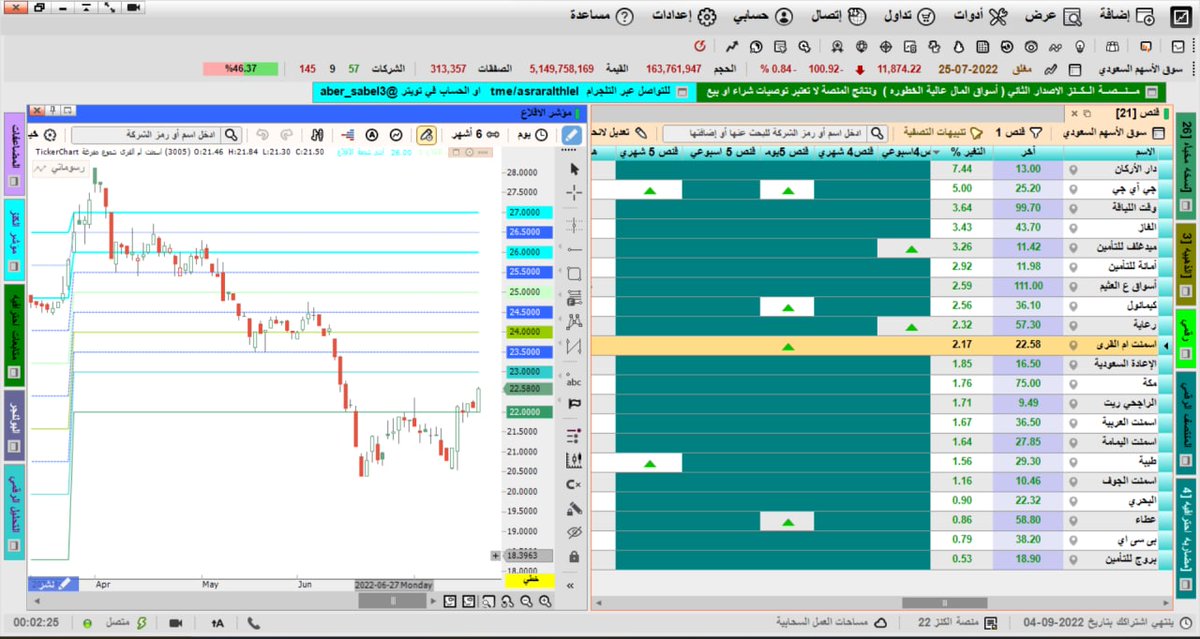Click the rightmost zoom magnifier below the chart

pyautogui.click(x=546, y=601)
